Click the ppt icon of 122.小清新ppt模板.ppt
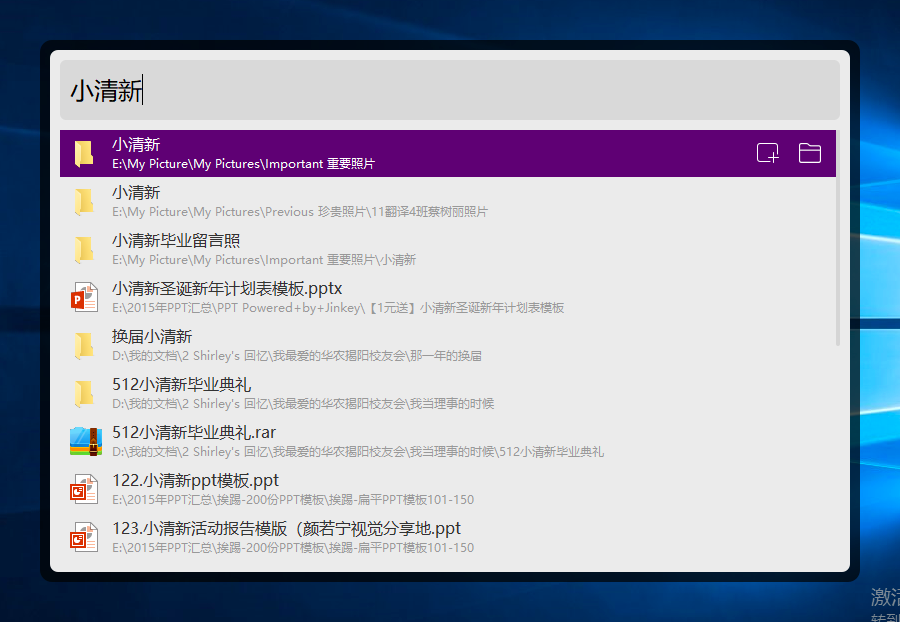The image size is (900, 622). tap(84, 489)
